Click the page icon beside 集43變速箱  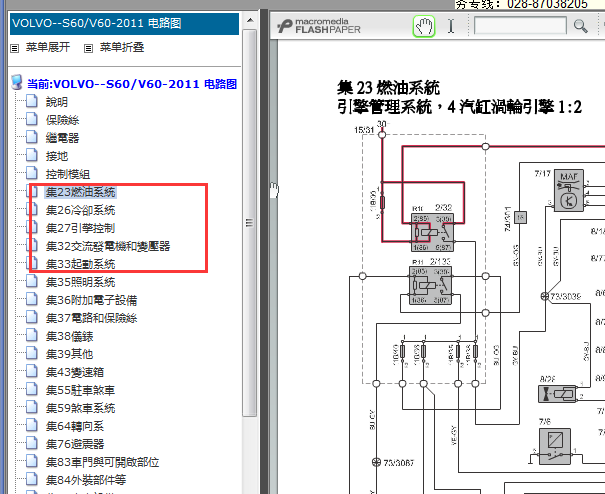point(32,371)
